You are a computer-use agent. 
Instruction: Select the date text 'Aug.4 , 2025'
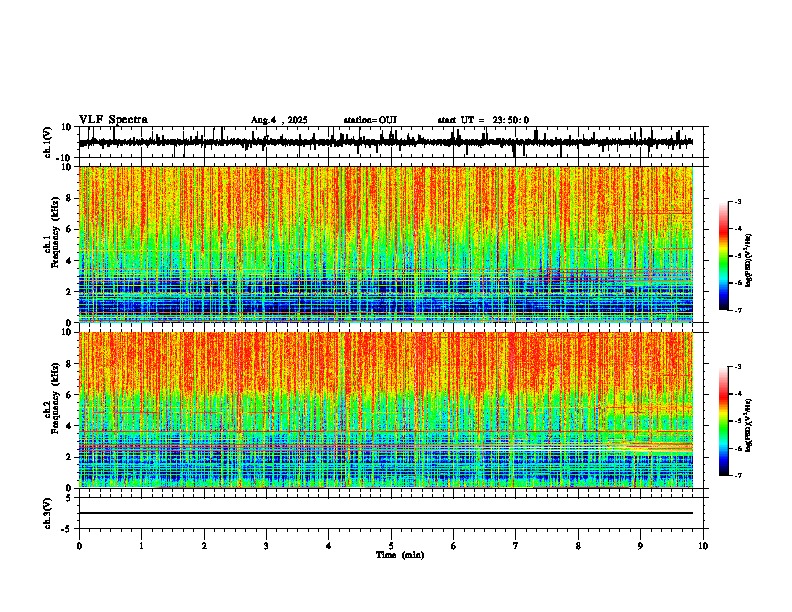click(279, 120)
